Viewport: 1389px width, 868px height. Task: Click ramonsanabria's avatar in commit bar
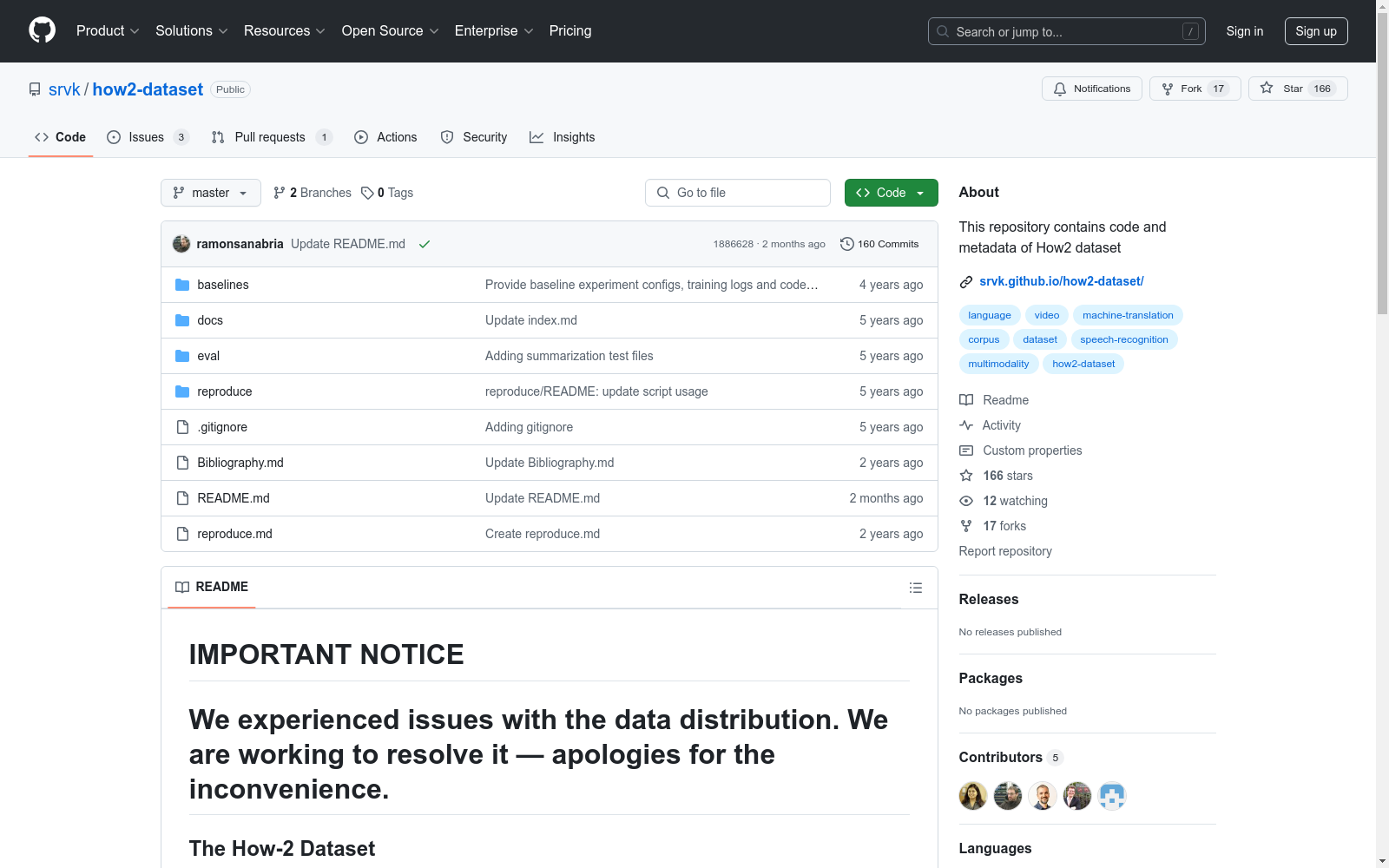coord(181,244)
